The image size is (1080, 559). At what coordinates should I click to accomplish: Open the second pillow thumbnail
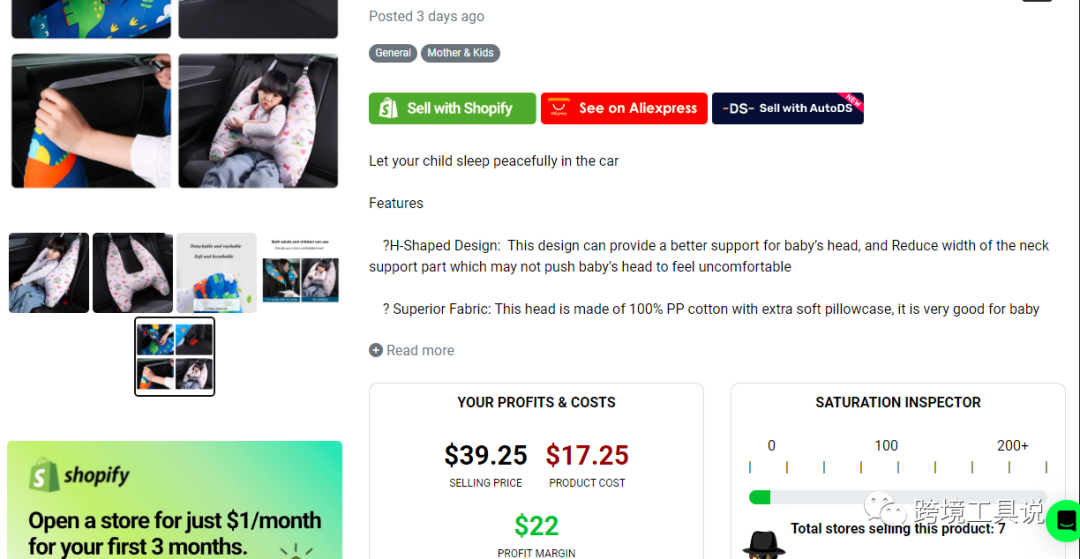[133, 273]
